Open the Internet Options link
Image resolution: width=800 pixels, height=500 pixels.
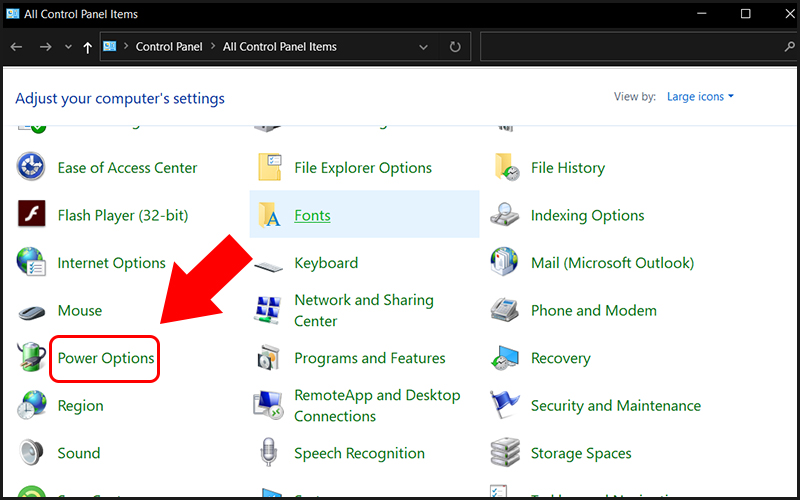(111, 263)
